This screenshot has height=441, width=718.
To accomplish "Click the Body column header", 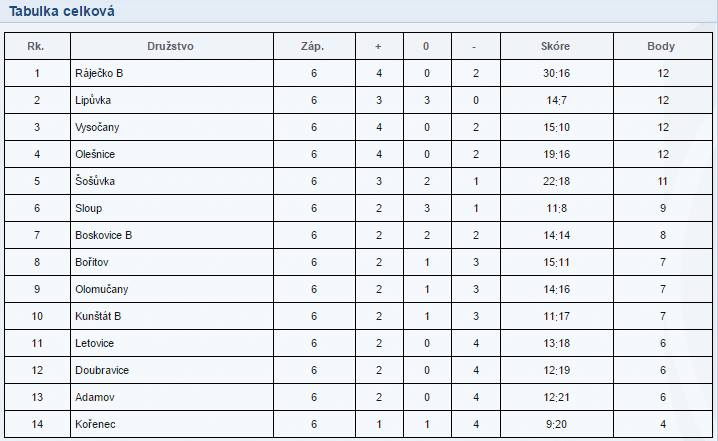I will pyautogui.click(x=661, y=46).
